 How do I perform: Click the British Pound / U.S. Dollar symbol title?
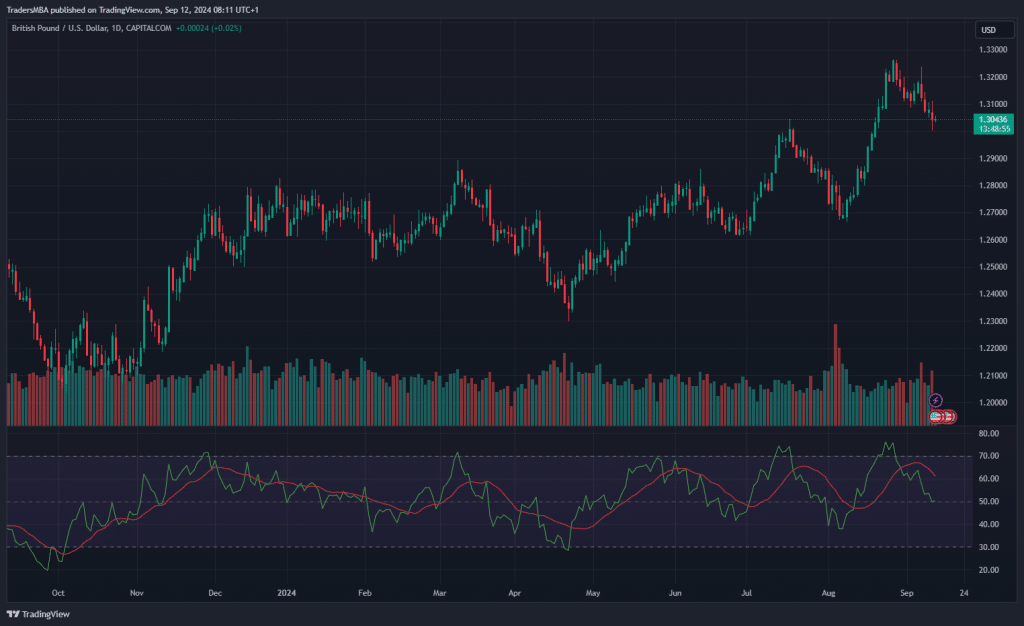point(57,28)
